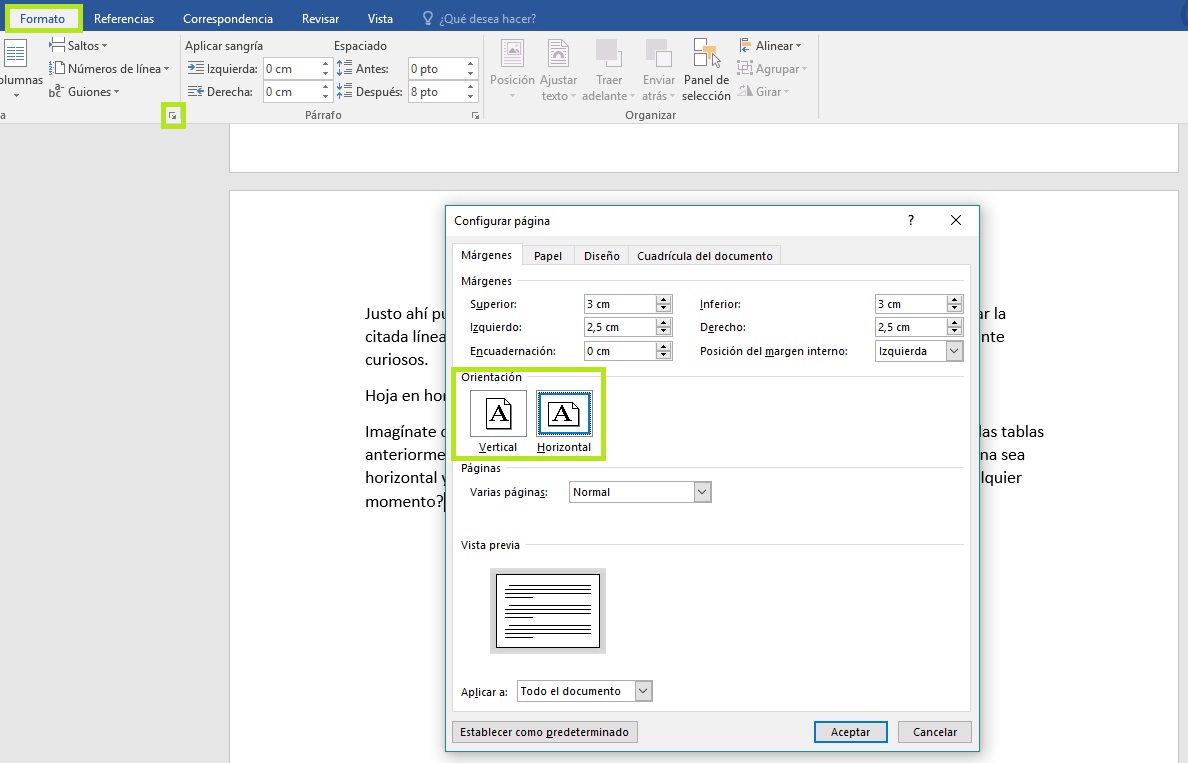Choose Horizontal orientation
The width and height of the screenshot is (1188, 763).
click(x=564, y=422)
